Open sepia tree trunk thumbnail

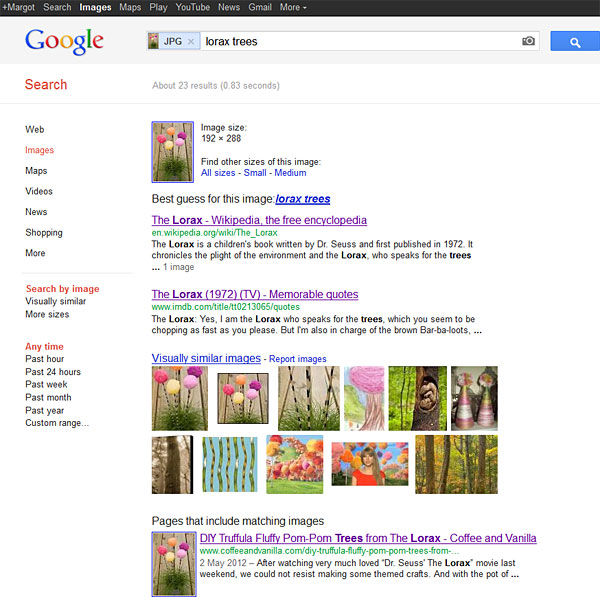point(173,465)
